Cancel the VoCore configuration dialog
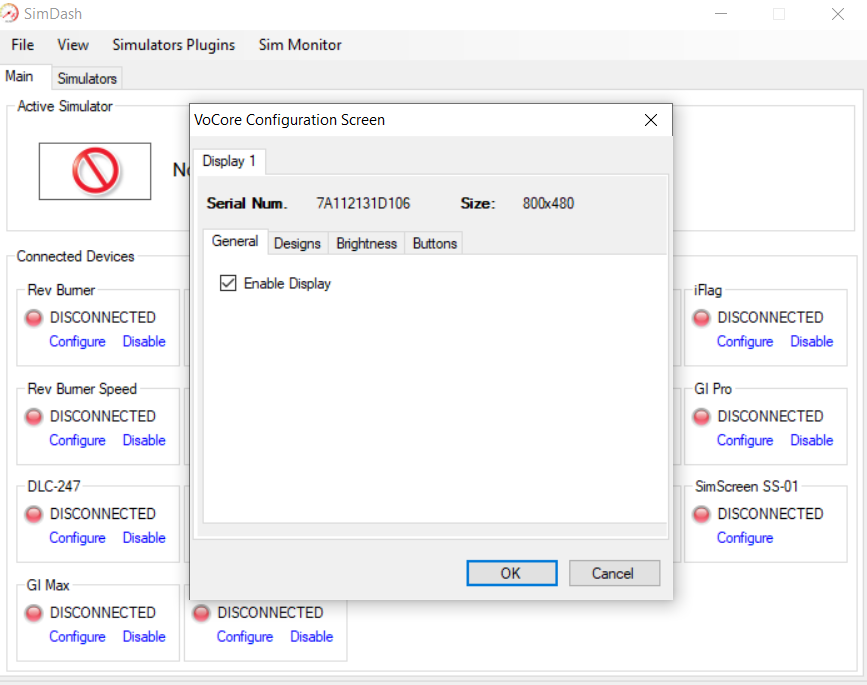Viewport: 867px width, 685px height. pos(614,573)
